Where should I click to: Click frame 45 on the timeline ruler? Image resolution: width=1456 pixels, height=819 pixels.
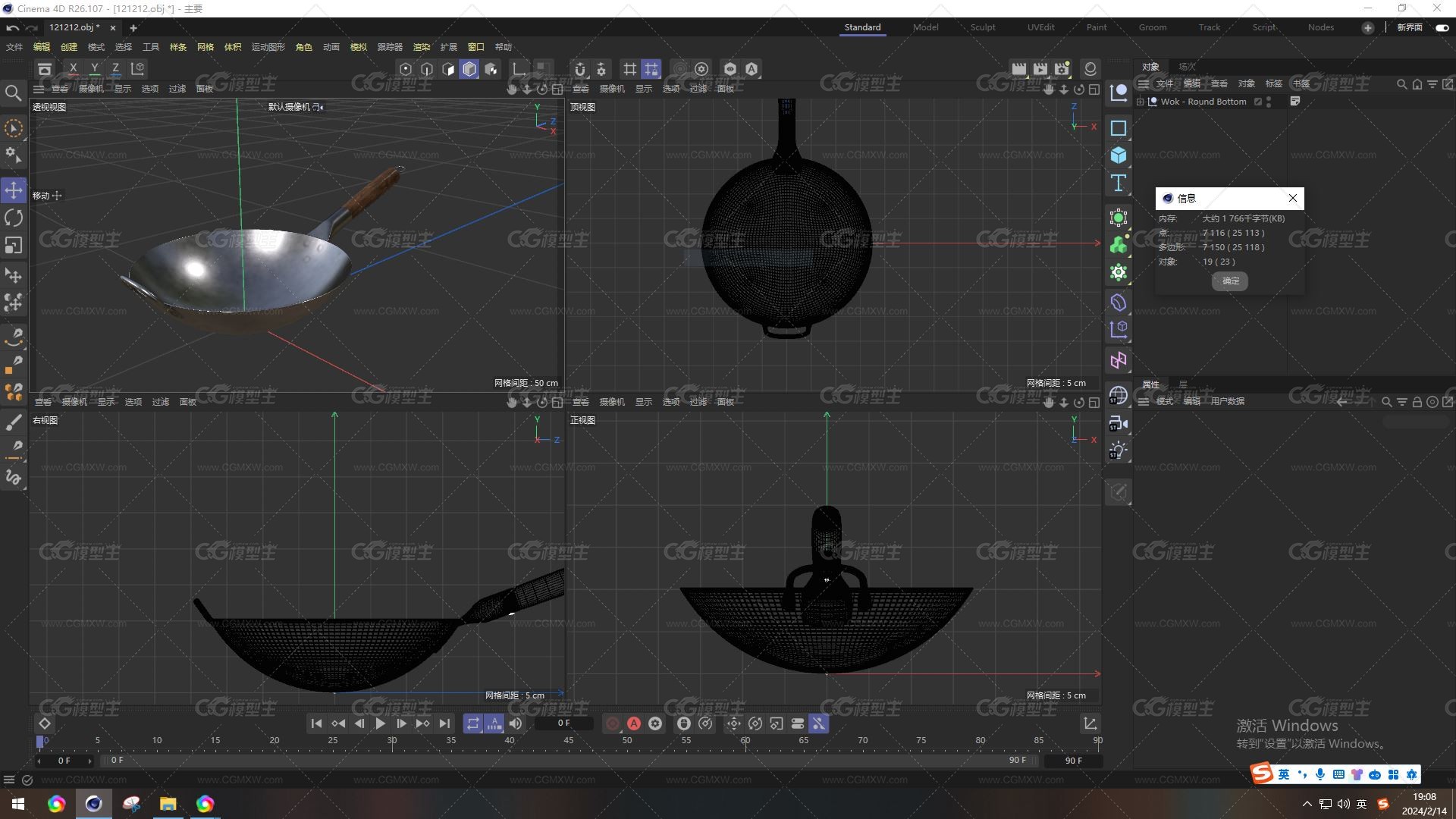tap(568, 740)
